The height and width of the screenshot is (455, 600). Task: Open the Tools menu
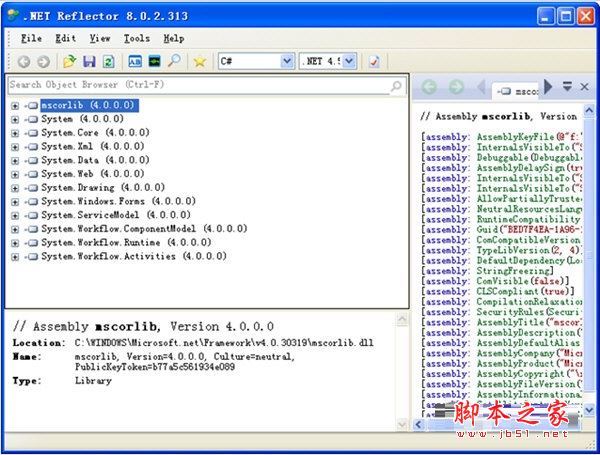[x=137, y=38]
